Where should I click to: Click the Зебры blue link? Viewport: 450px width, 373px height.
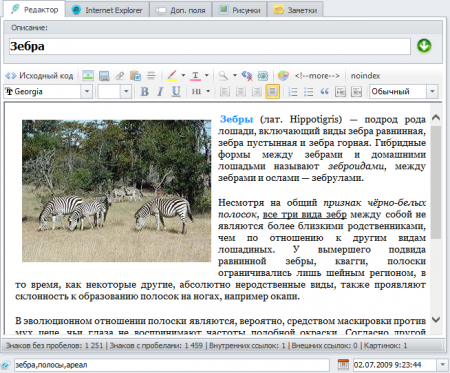pos(236,119)
